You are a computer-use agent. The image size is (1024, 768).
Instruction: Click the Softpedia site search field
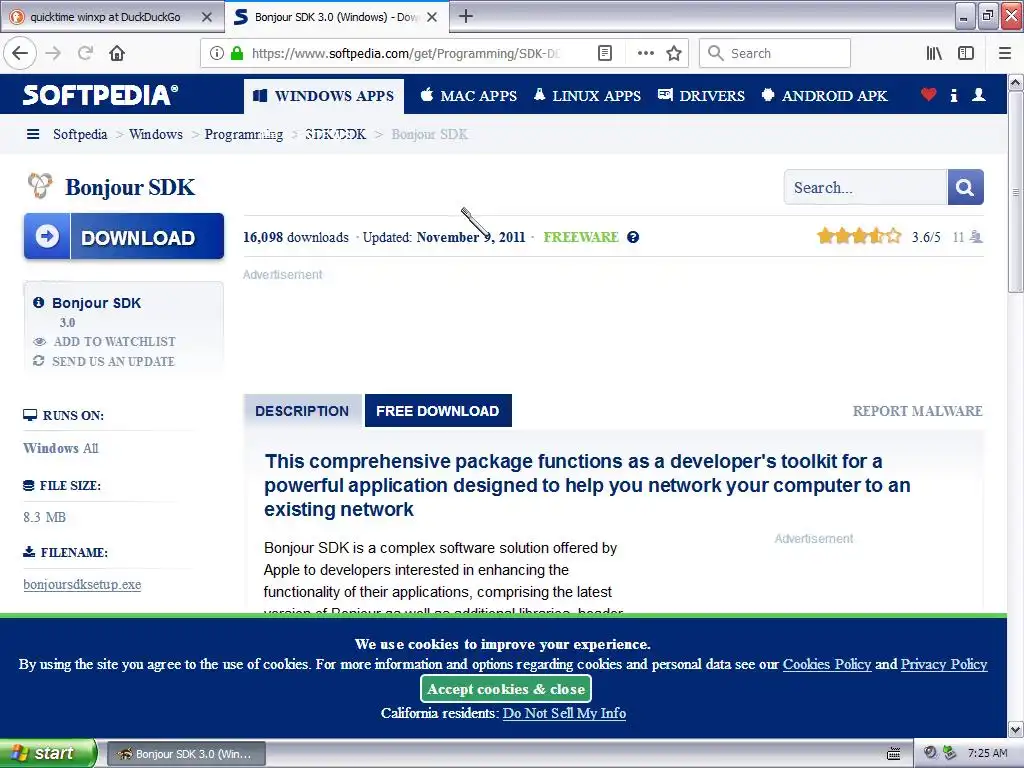pos(865,187)
